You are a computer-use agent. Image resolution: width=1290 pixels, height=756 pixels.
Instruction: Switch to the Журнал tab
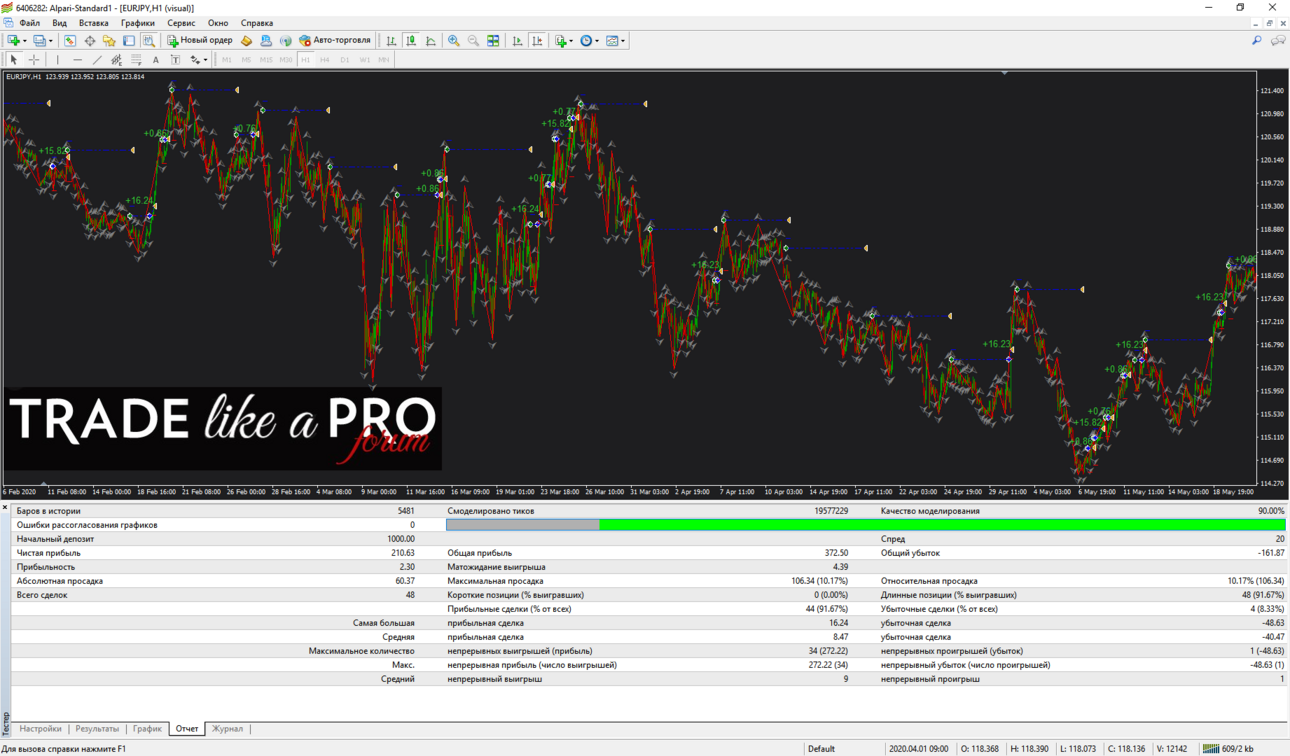pyautogui.click(x=227, y=729)
